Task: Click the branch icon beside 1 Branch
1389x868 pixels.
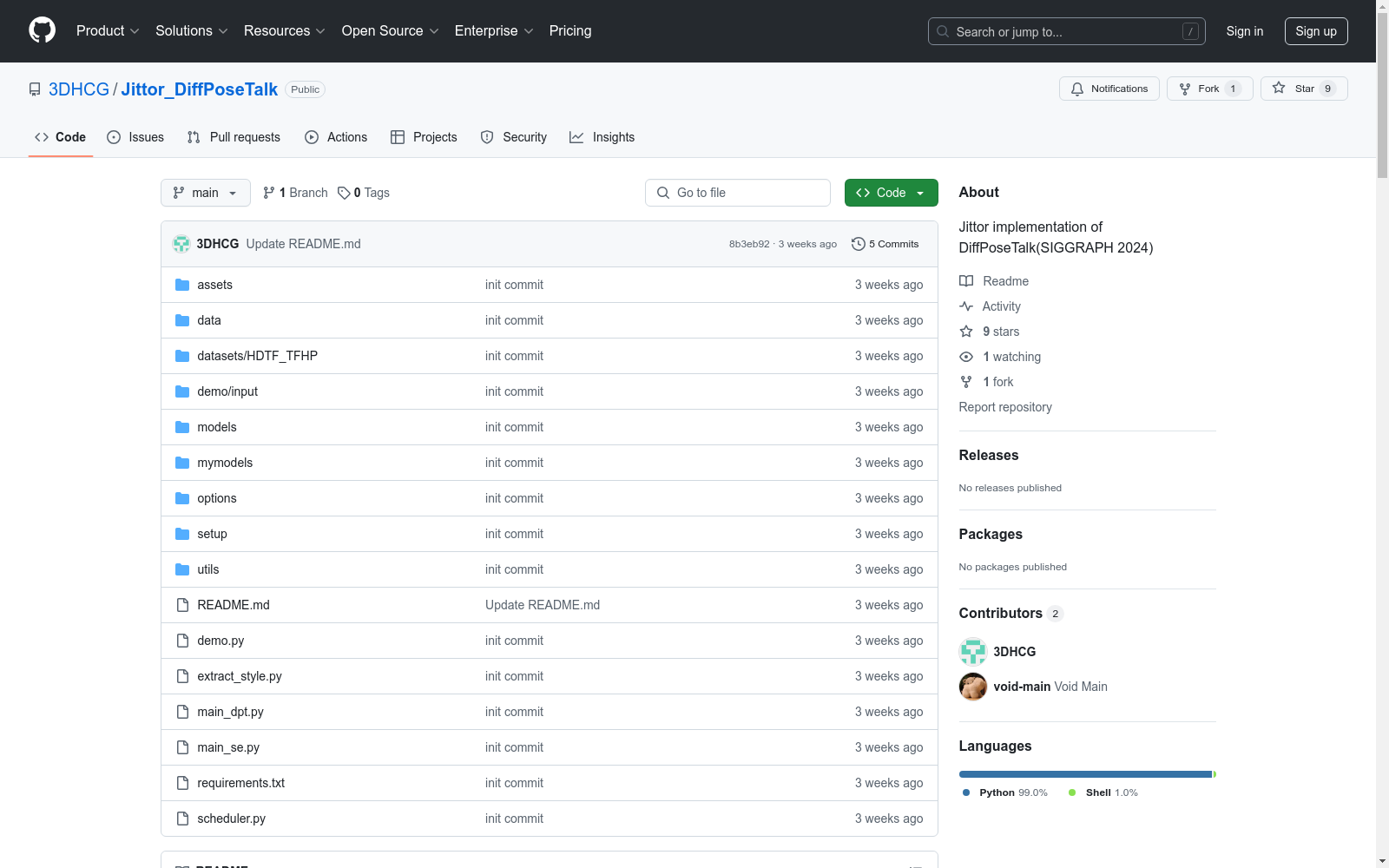Action: coord(269,193)
